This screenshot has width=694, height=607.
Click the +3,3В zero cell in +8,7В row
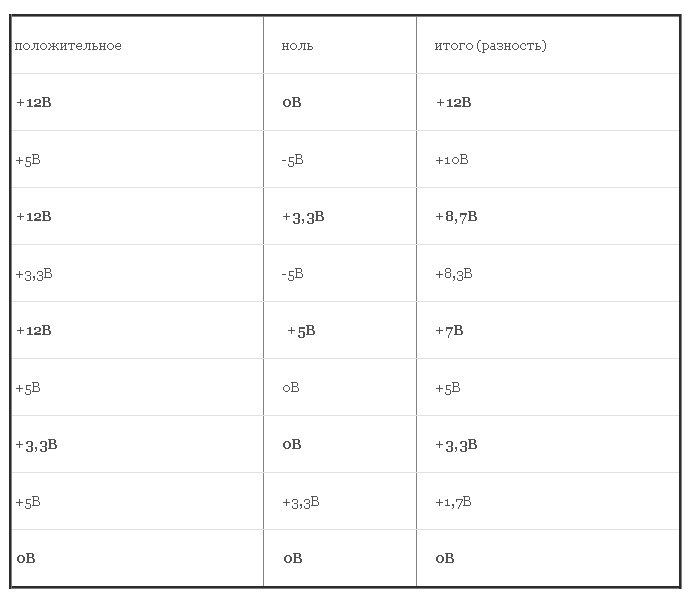tap(303, 216)
